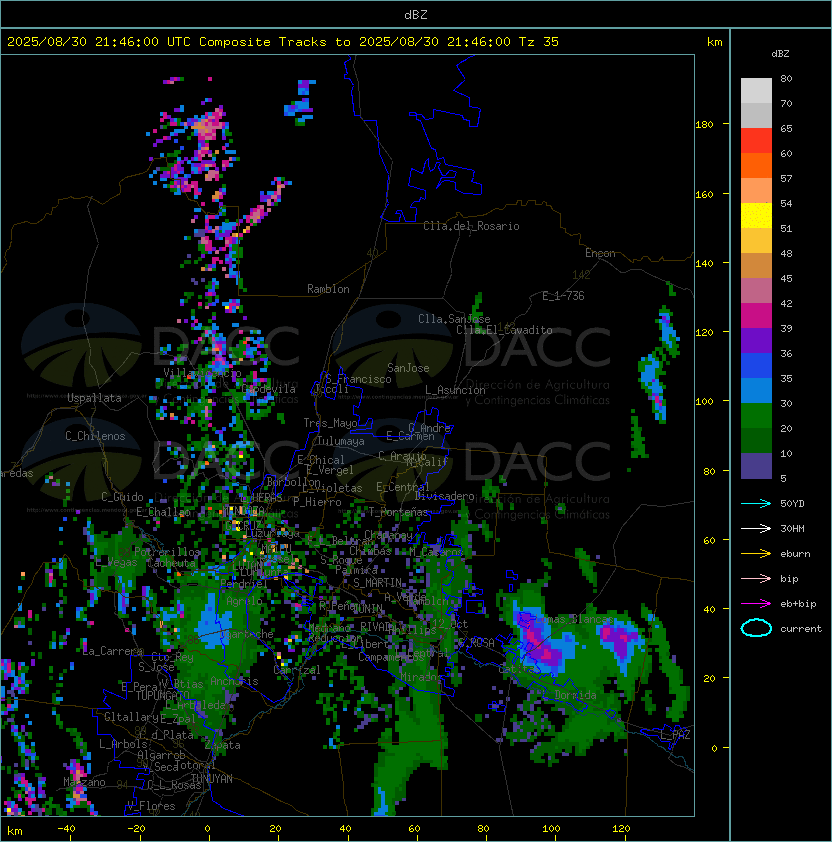
Task: Select the light gray 70-80 dBZ swatch
Action: [x=756, y=91]
